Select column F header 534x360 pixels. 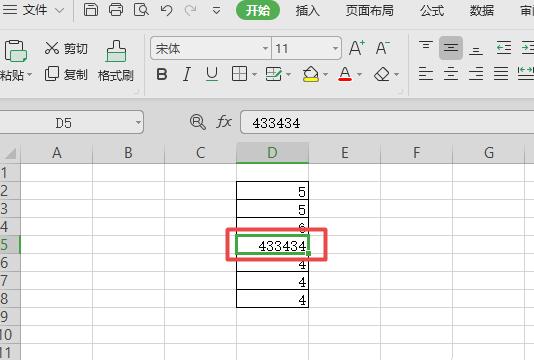click(x=416, y=153)
